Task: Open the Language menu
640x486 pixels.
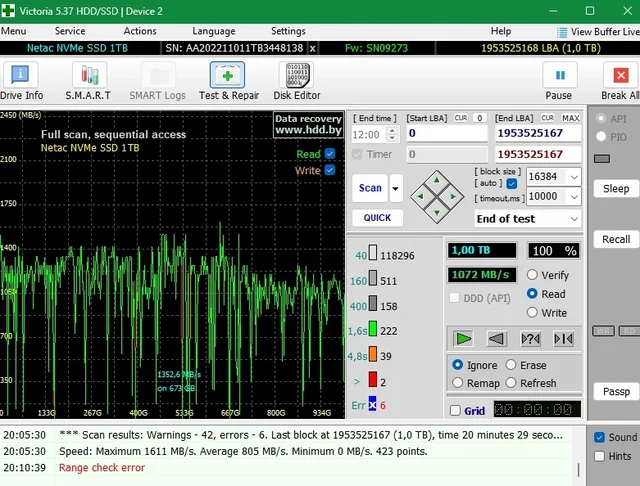Action: [214, 31]
